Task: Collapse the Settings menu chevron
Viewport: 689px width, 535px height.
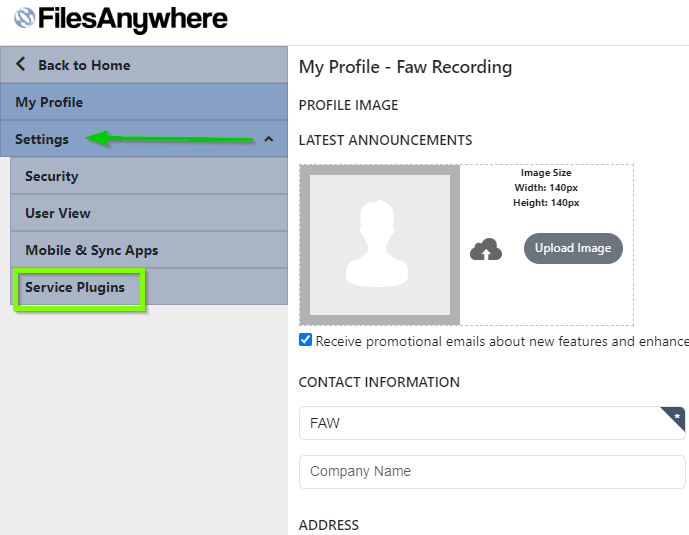Action: (268, 139)
